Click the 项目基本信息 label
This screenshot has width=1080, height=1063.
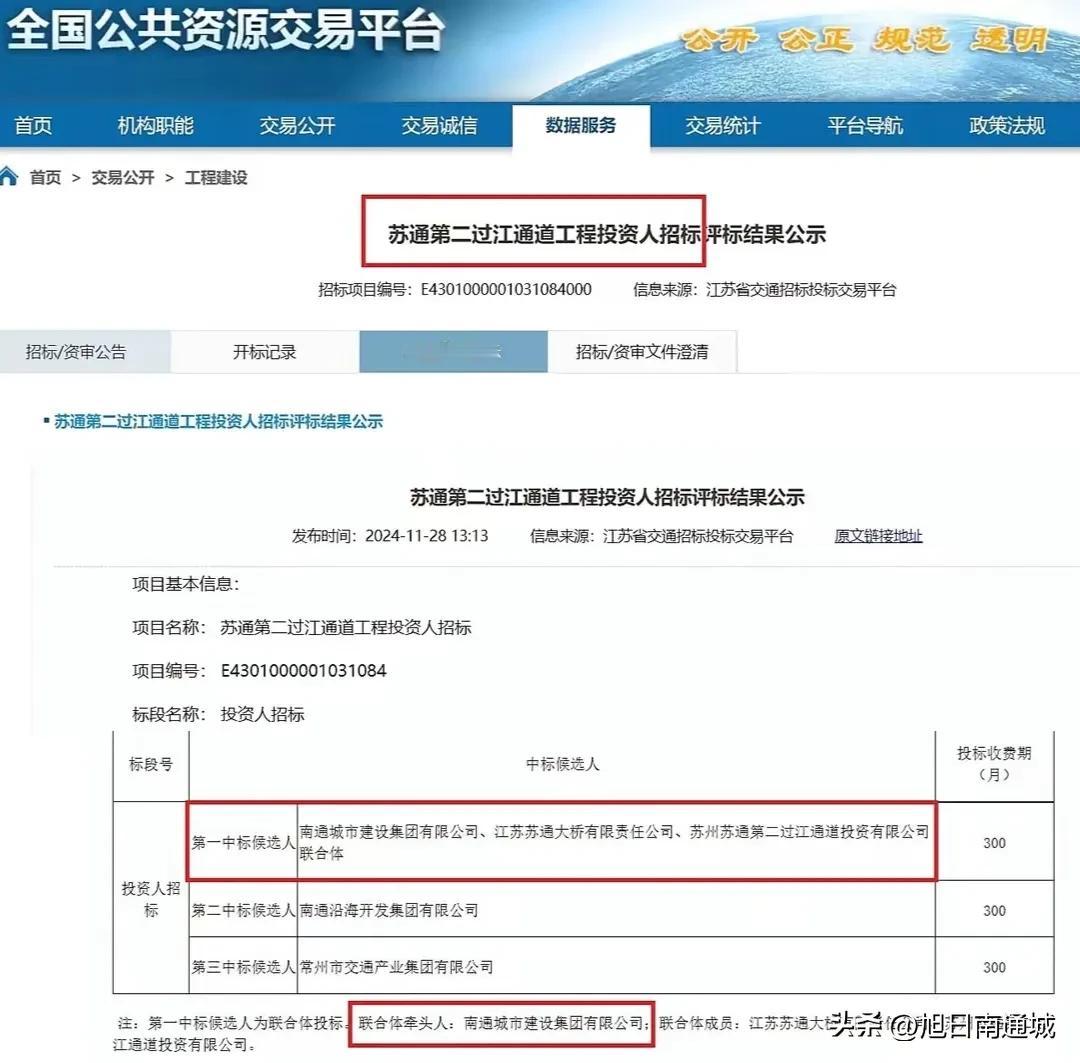click(x=186, y=584)
